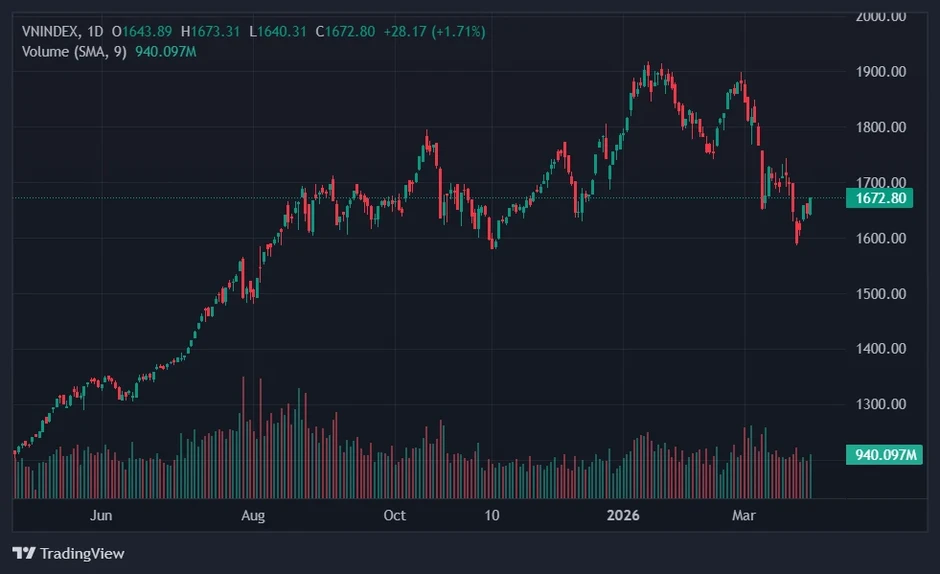Image resolution: width=940 pixels, height=574 pixels.
Task: Click the change value +28.17 (+1.71%)
Action: [x=435, y=31]
